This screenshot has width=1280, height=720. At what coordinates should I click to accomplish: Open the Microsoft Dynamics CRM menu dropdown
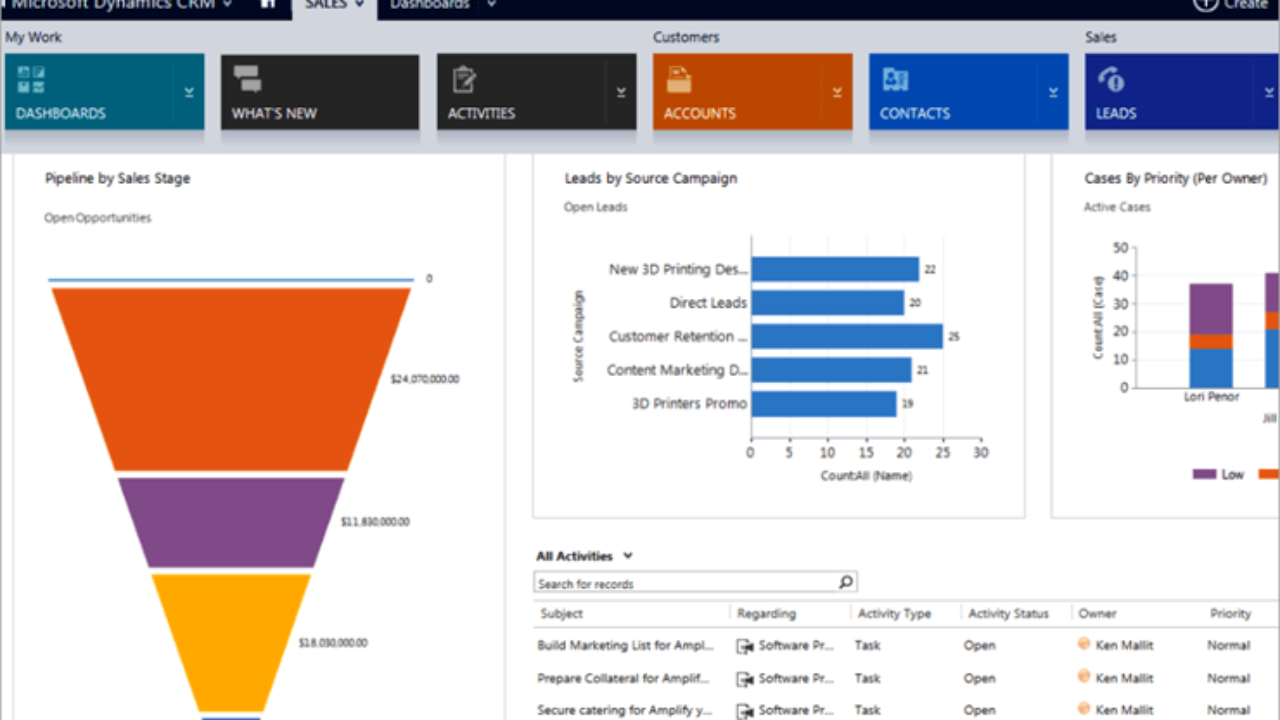228,4
